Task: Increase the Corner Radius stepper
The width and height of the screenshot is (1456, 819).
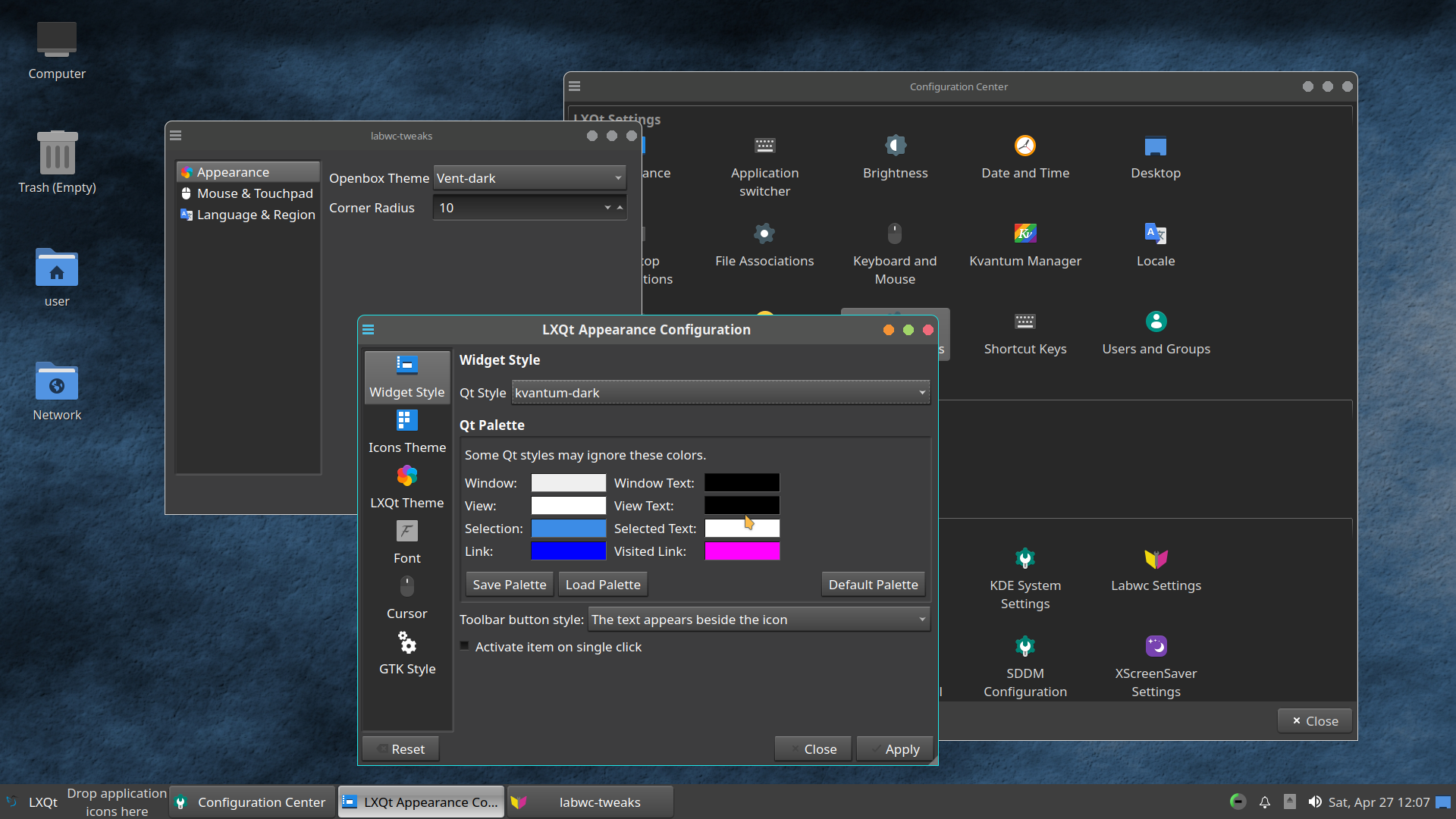Action: coord(620,207)
